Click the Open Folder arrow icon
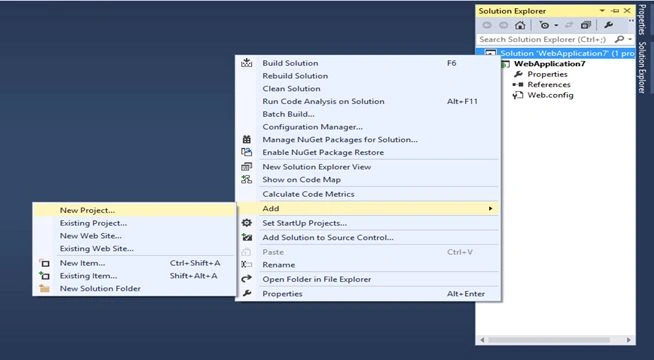Viewport: 654px width, 360px height. 247,279
